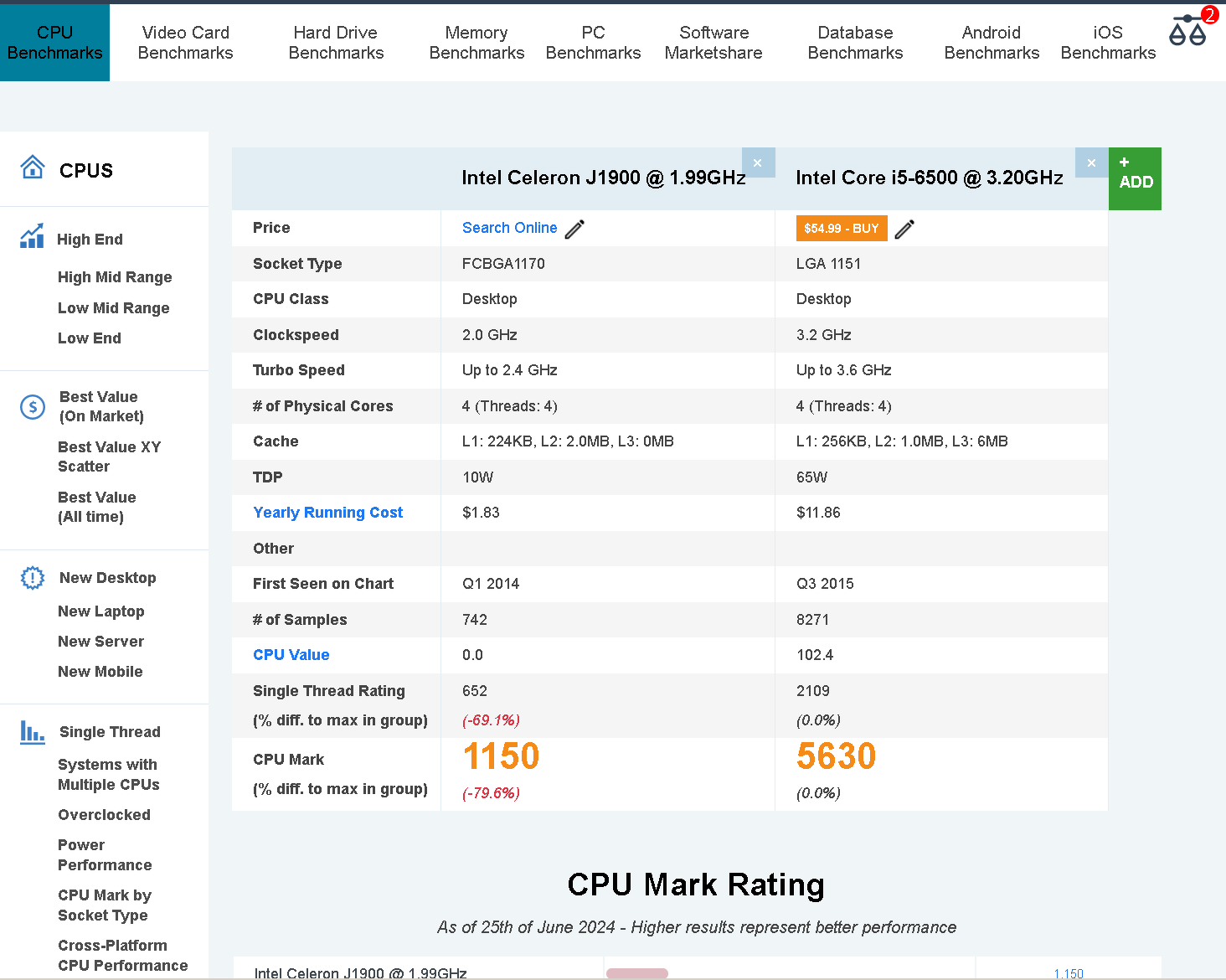Edit the Celeron J1900 price pencil icon
This screenshot has width=1226, height=980.
[574, 229]
